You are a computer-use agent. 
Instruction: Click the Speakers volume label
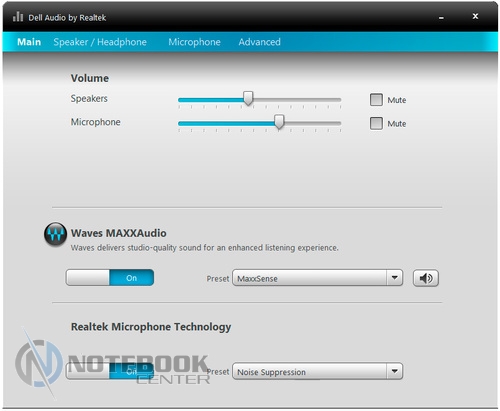click(x=89, y=98)
